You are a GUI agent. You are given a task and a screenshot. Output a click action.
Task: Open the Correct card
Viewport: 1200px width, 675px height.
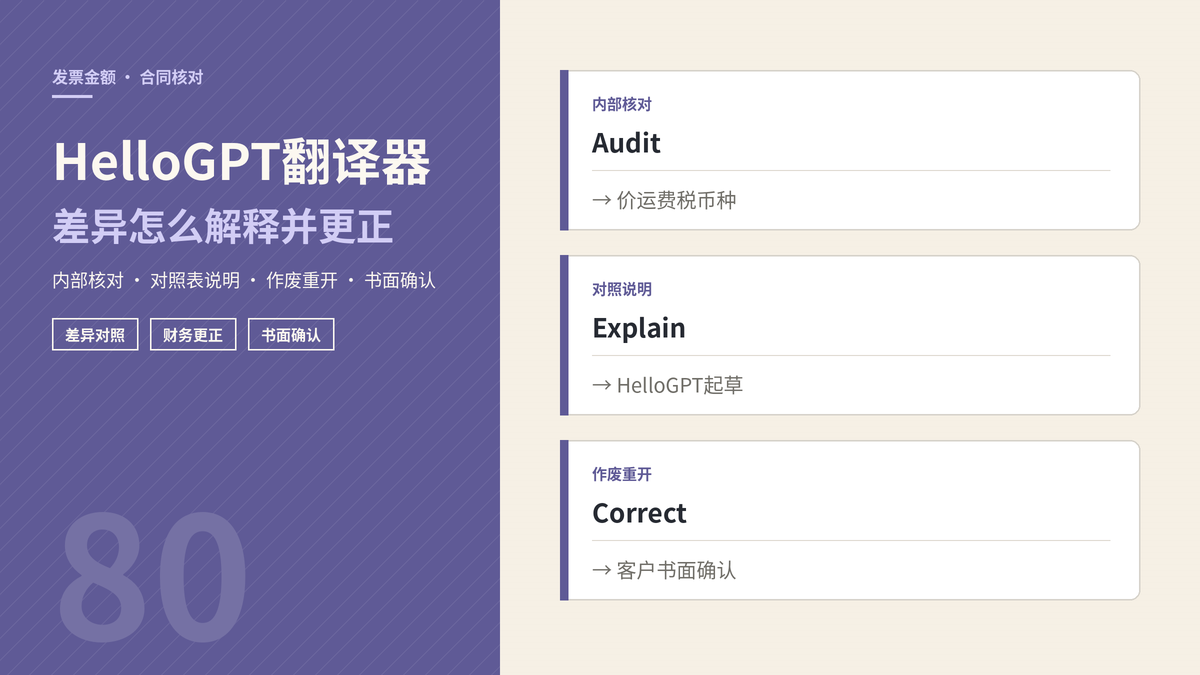[x=850, y=520]
